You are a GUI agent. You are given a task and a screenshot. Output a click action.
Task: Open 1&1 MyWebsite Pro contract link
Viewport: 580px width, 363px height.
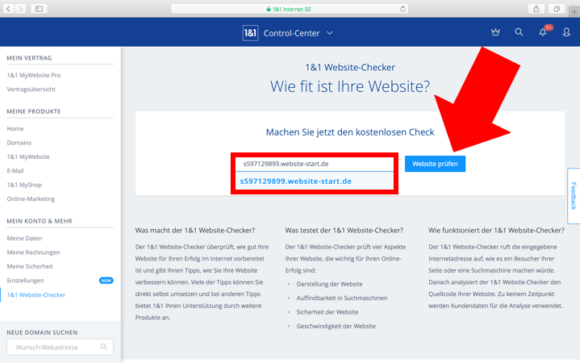point(34,75)
